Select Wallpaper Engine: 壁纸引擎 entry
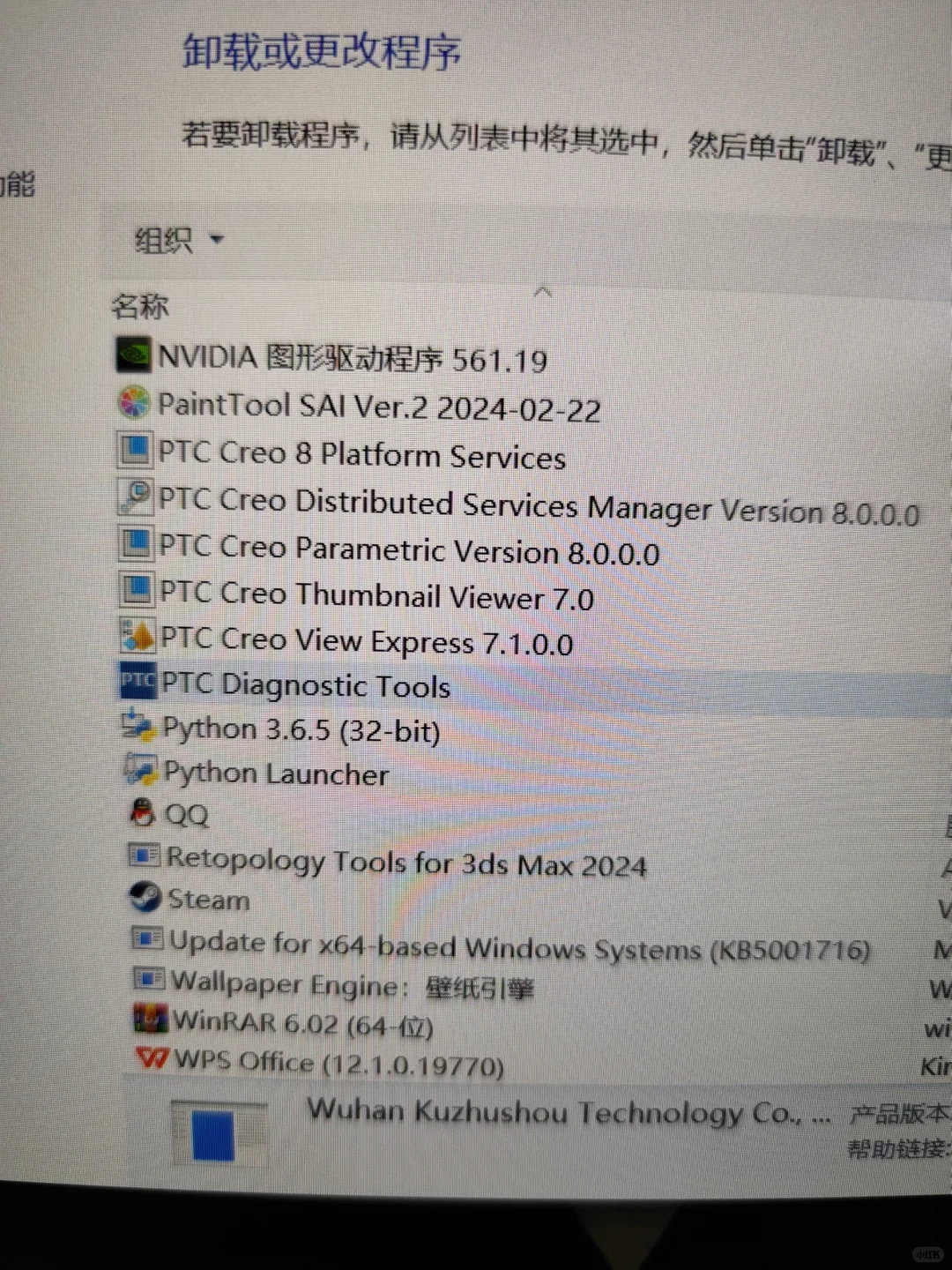 click(353, 984)
